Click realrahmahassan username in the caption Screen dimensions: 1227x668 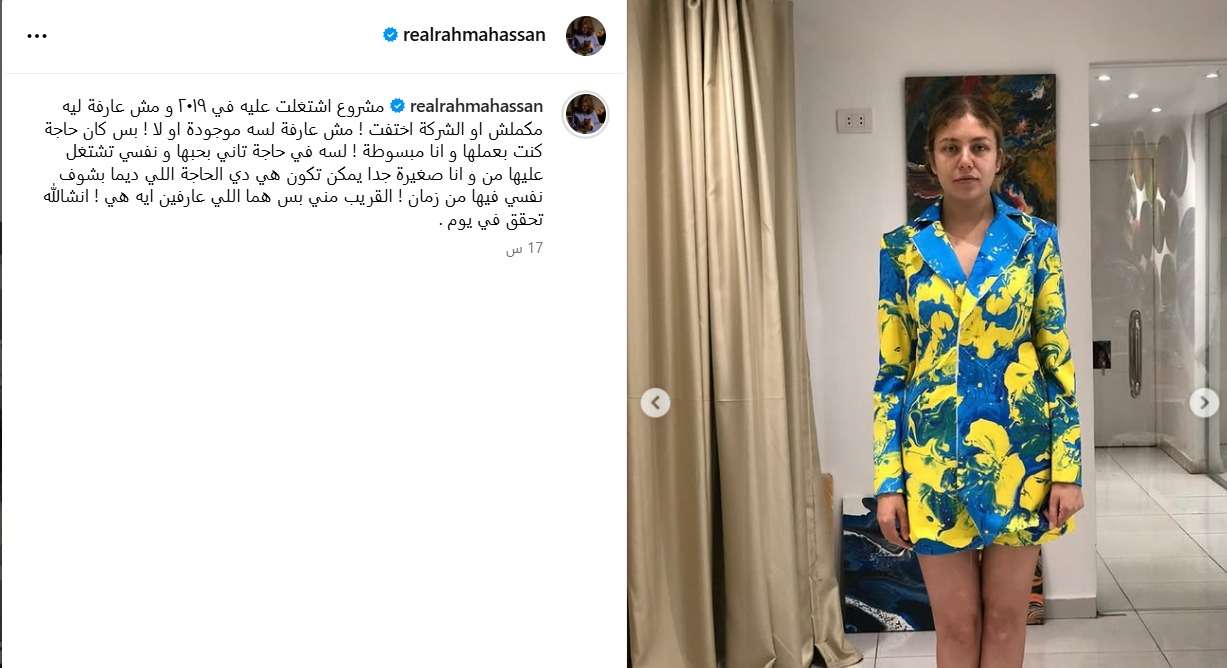coord(477,106)
